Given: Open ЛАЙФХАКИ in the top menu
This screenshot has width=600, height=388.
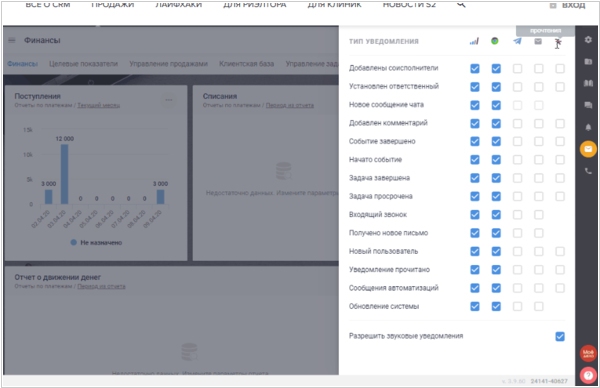Looking at the screenshot, I should 179,5.
